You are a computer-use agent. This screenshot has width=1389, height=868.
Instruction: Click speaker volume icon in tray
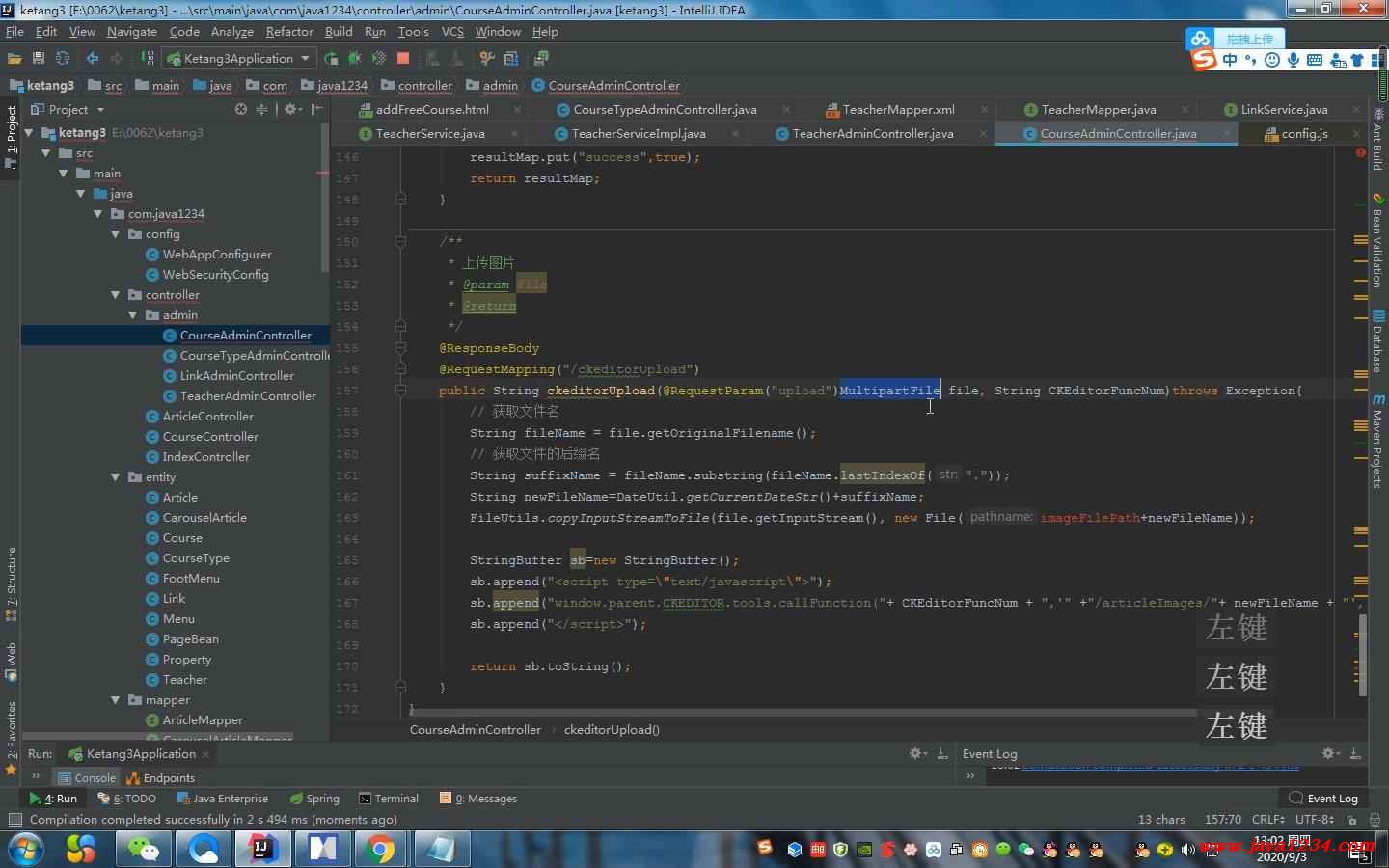pos(1187,850)
